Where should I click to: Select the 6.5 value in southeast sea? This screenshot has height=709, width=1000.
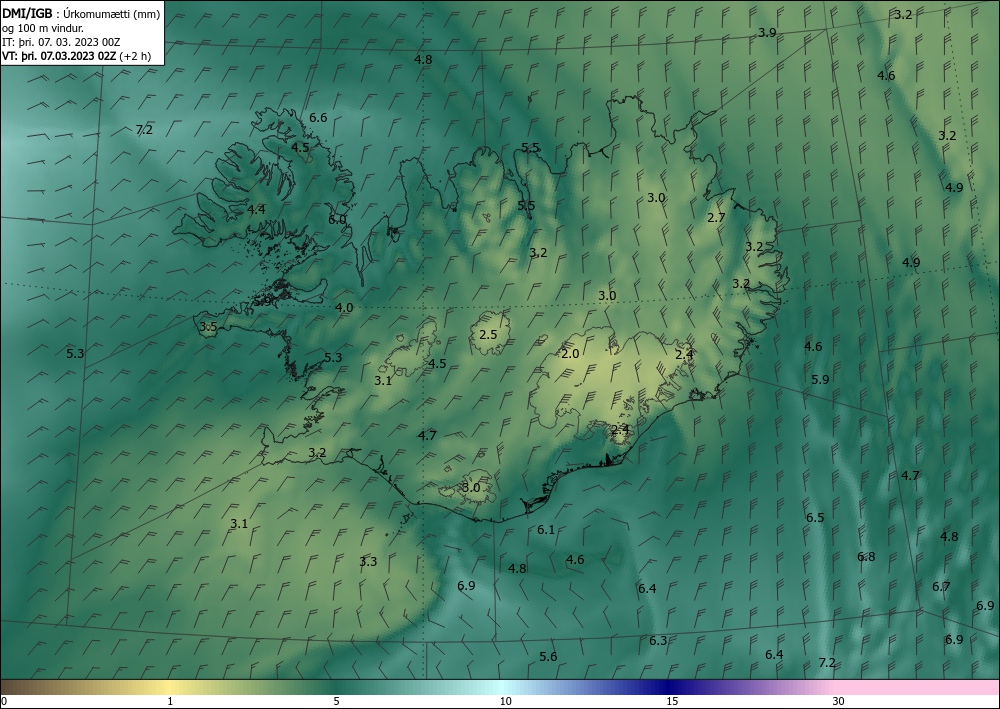point(815,518)
